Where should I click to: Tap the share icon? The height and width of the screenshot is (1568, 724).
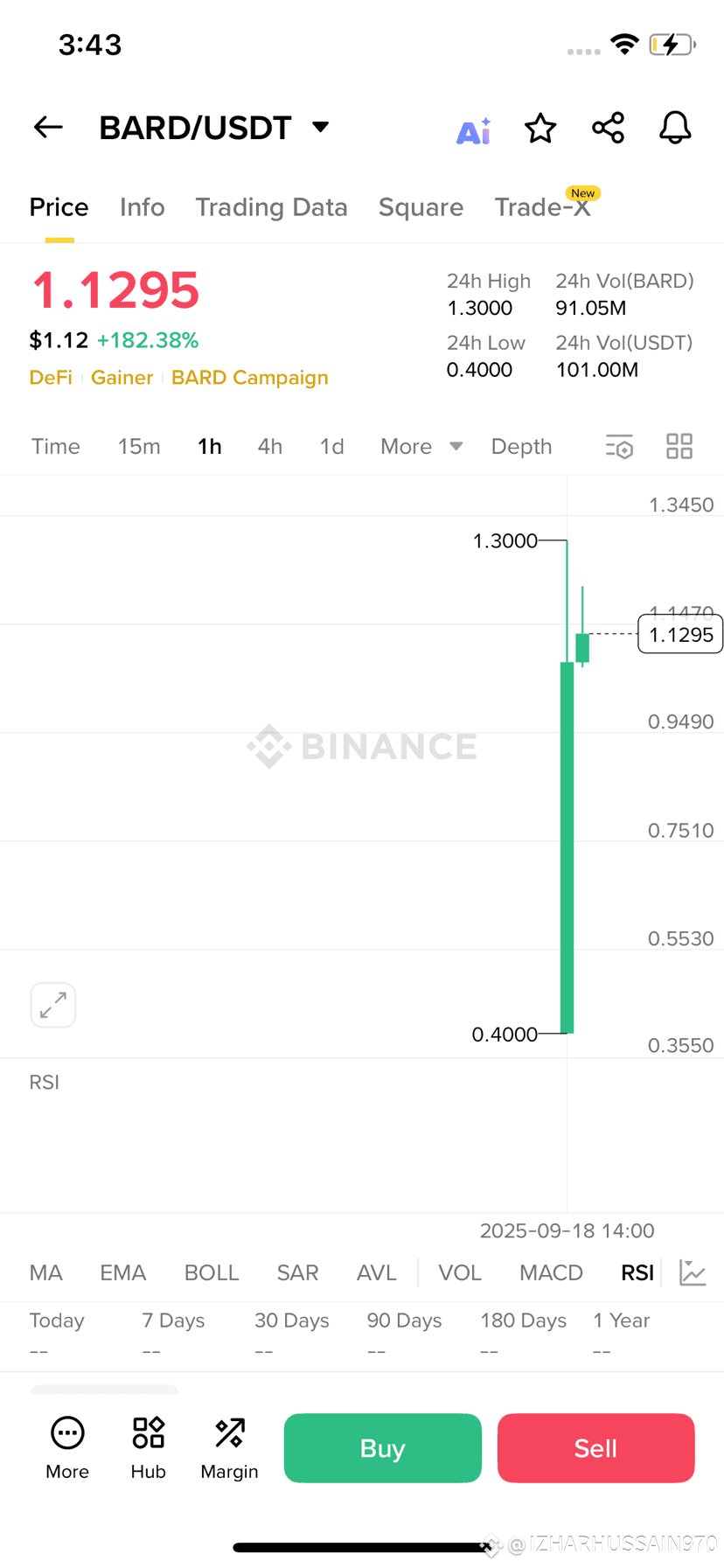[x=608, y=128]
